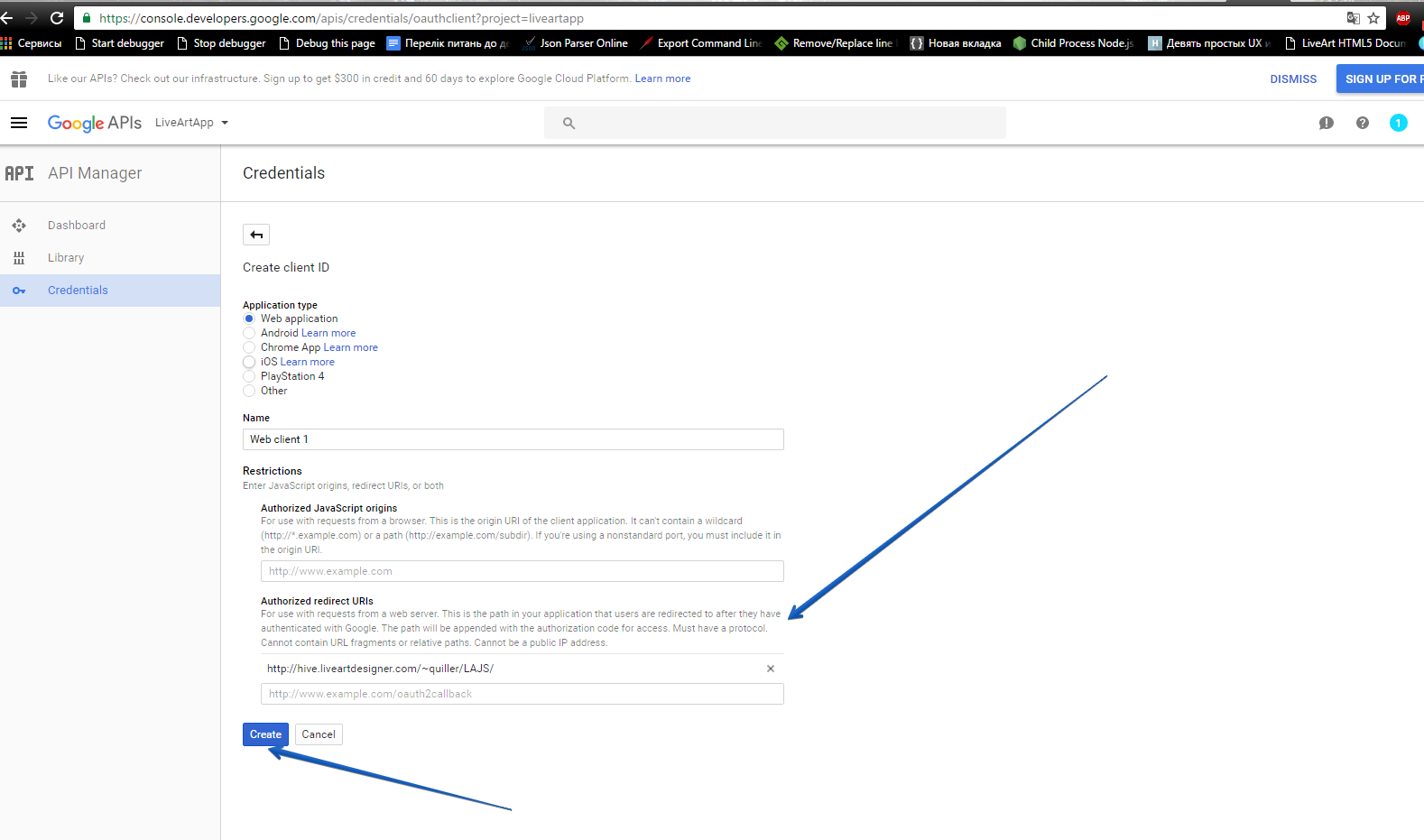Viewport: 1424px width, 840px height.
Task: Click the Library sidebar icon
Action: click(19, 258)
